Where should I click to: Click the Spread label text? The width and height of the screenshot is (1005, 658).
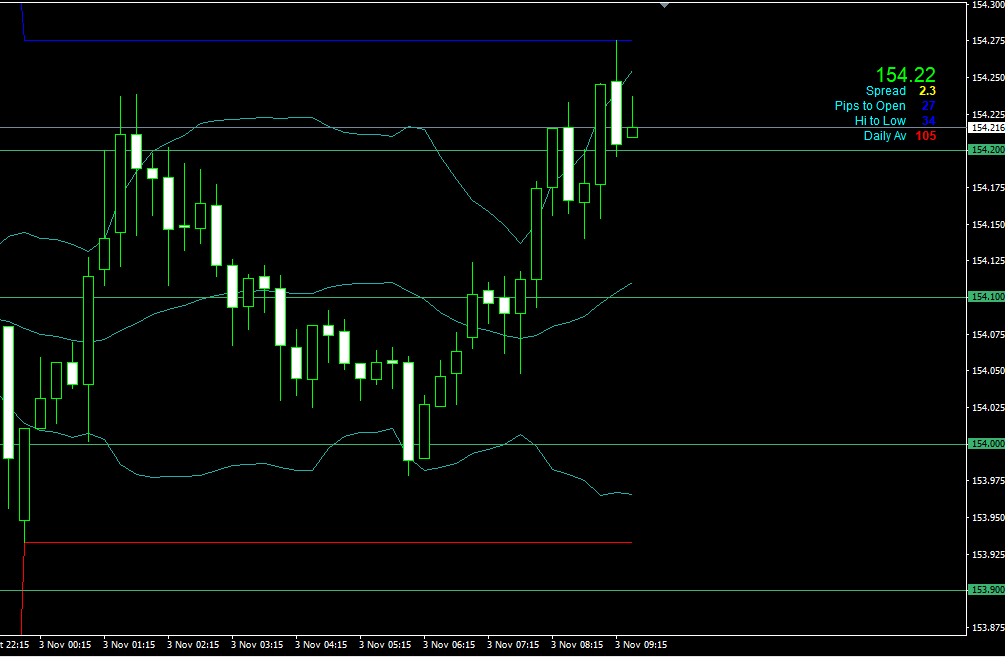coord(885,91)
